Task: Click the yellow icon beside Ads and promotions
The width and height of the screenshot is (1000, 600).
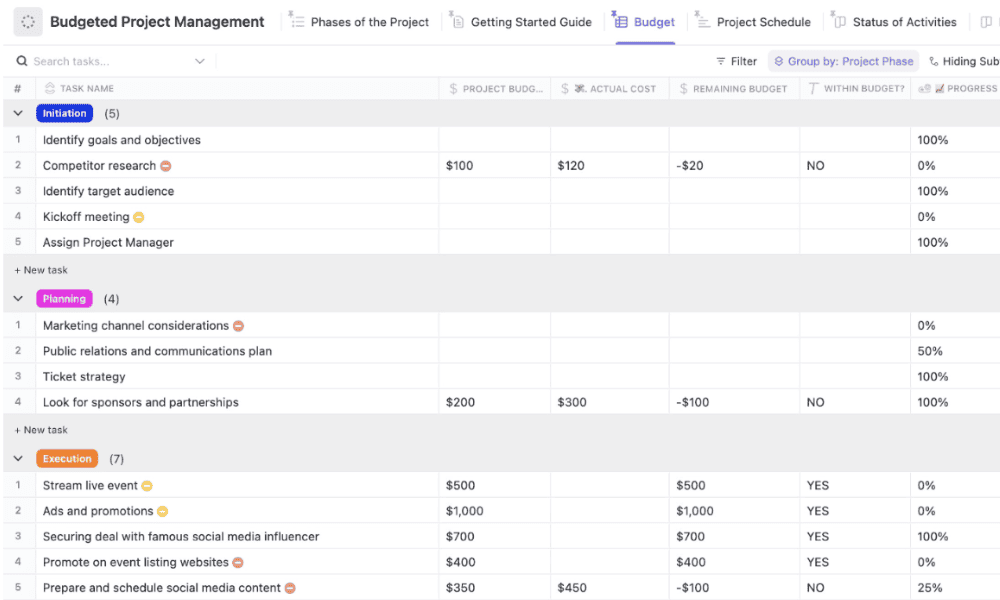Action: point(162,511)
